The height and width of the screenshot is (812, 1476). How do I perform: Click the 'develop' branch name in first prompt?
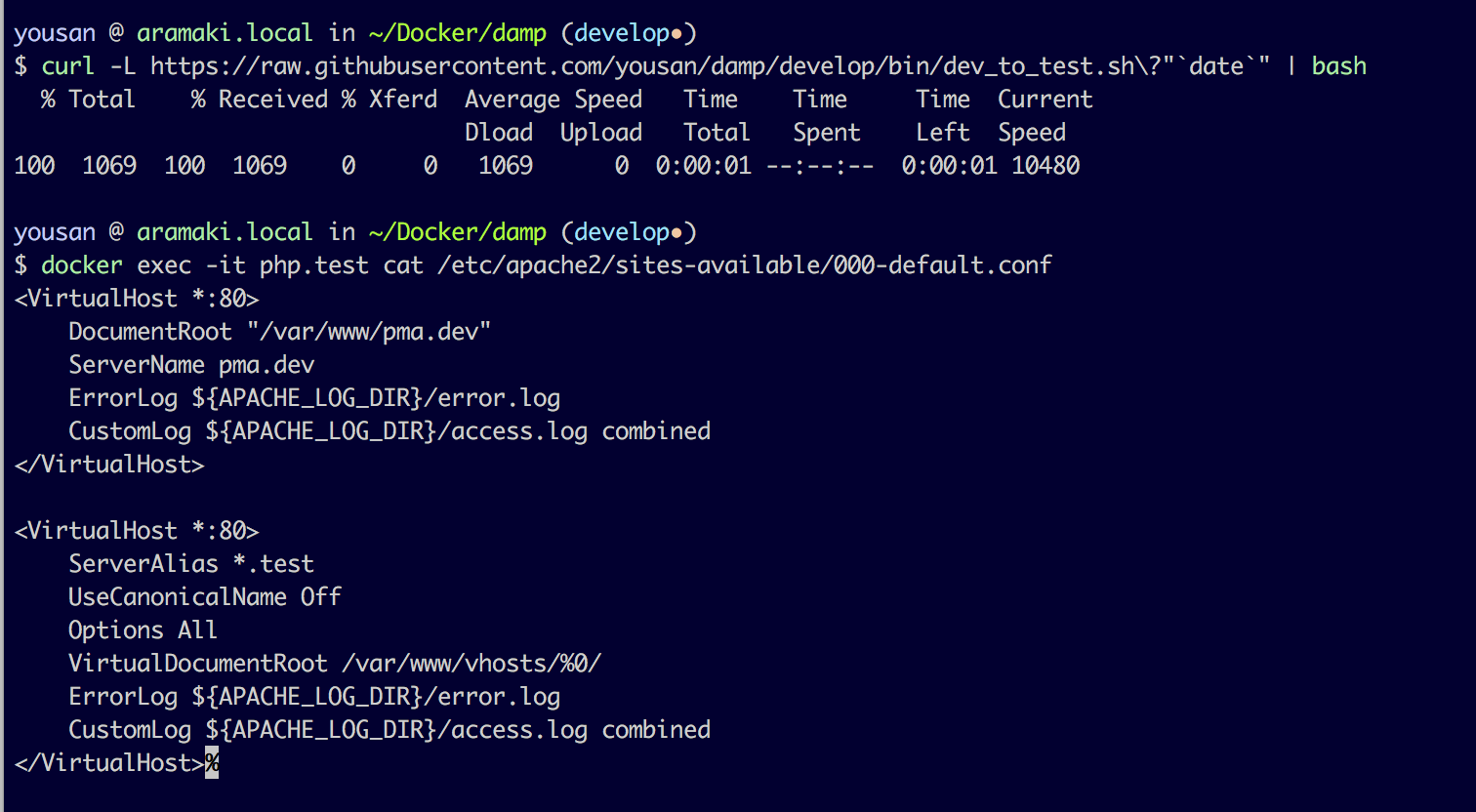tap(622, 33)
